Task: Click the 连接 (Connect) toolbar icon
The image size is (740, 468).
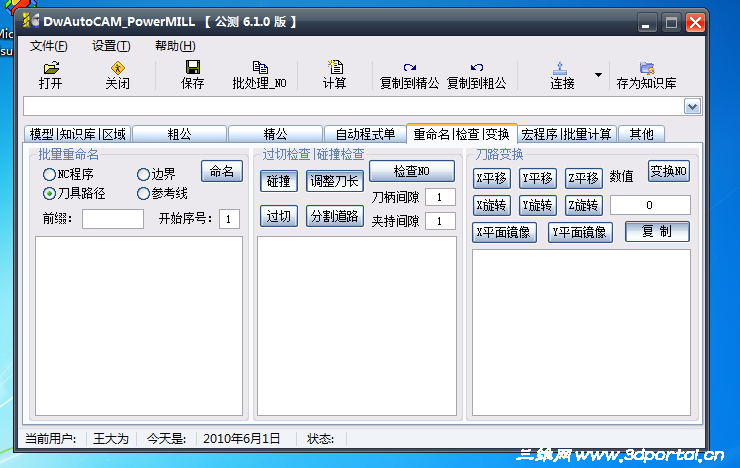Action: tap(560, 68)
